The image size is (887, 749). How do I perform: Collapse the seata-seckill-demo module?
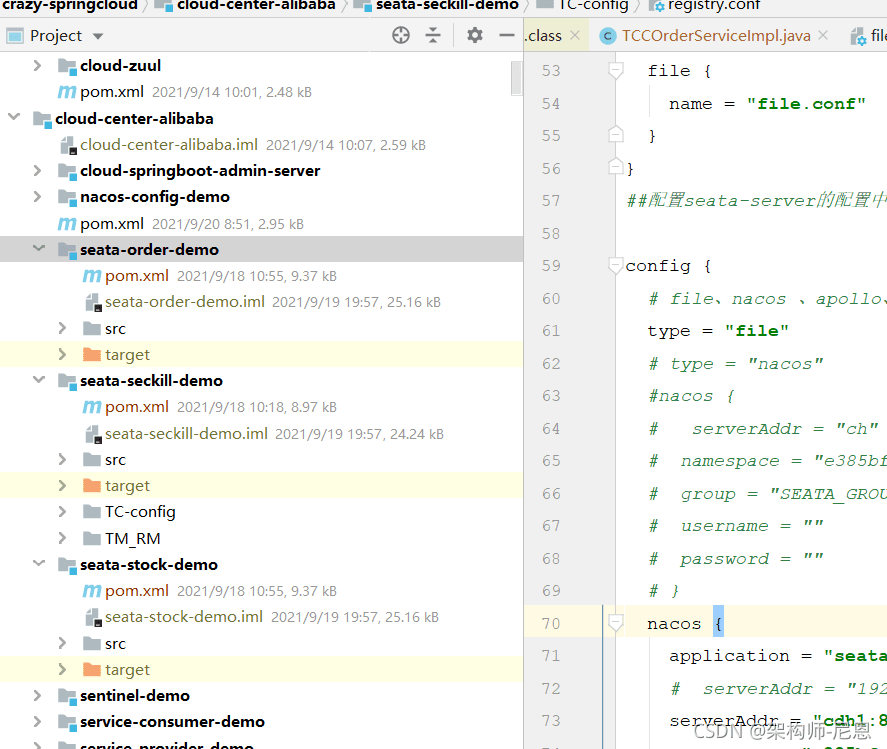38,380
